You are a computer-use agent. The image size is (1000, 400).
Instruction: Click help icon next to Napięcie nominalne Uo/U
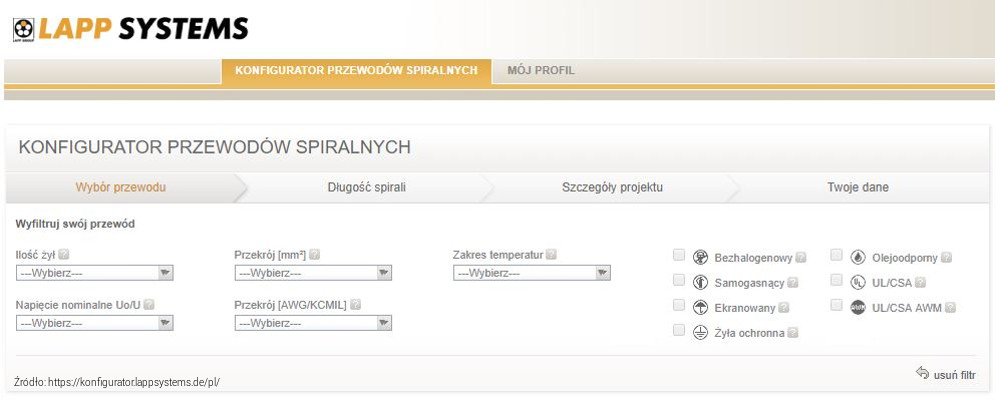coord(148,304)
